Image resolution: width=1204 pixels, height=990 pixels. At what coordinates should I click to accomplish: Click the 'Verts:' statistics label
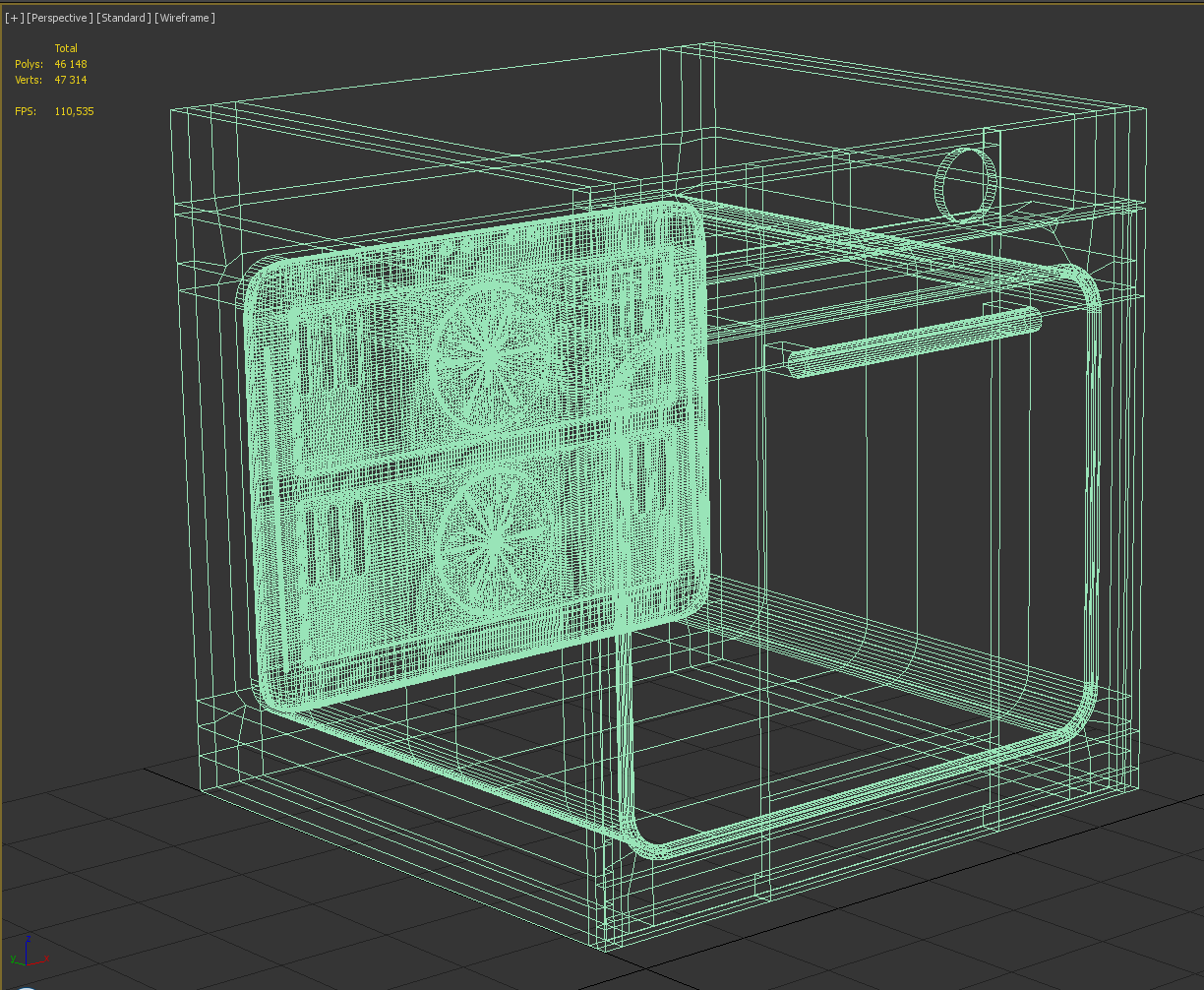(29, 80)
